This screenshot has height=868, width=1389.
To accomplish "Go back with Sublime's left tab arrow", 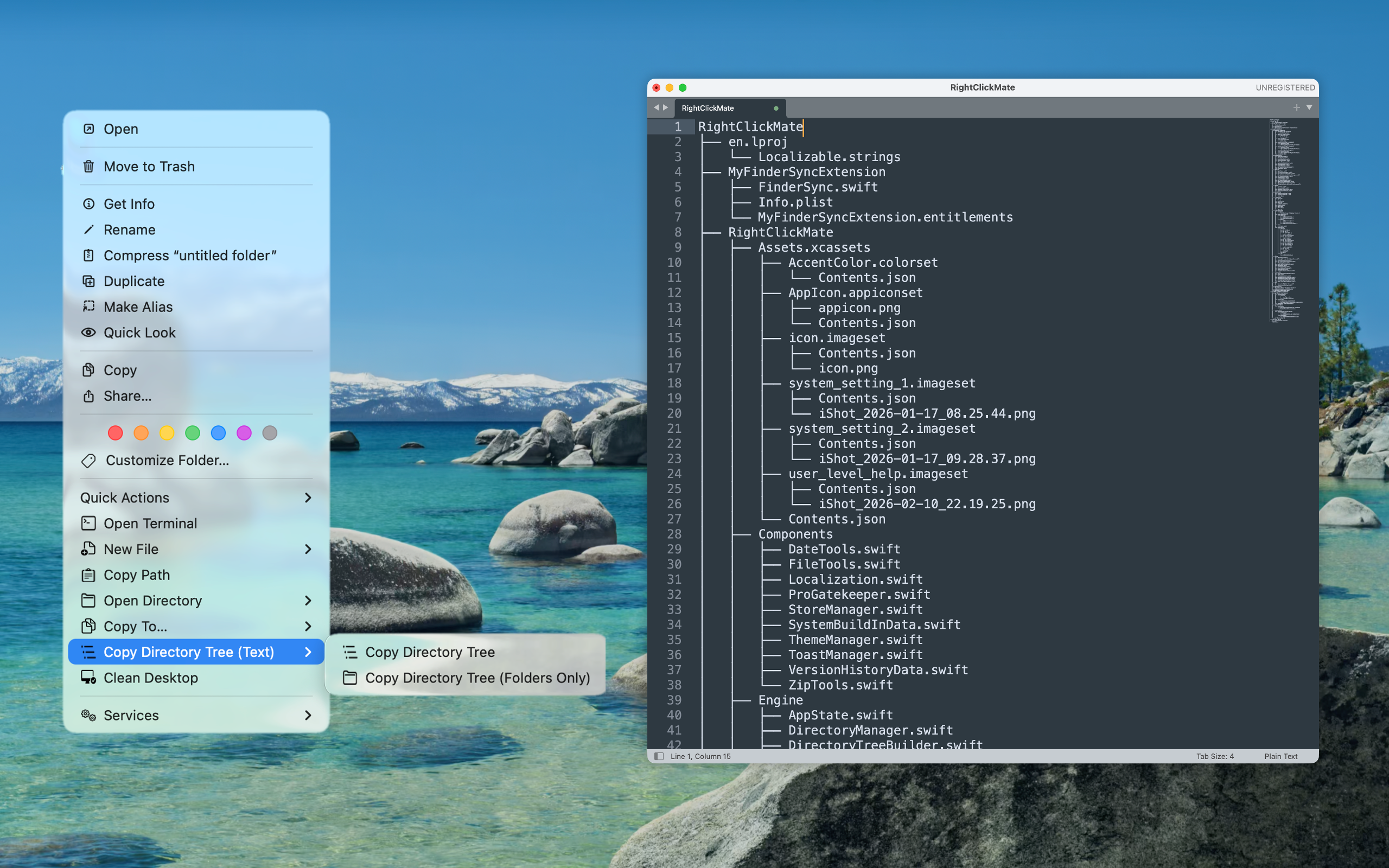I will pyautogui.click(x=656, y=107).
